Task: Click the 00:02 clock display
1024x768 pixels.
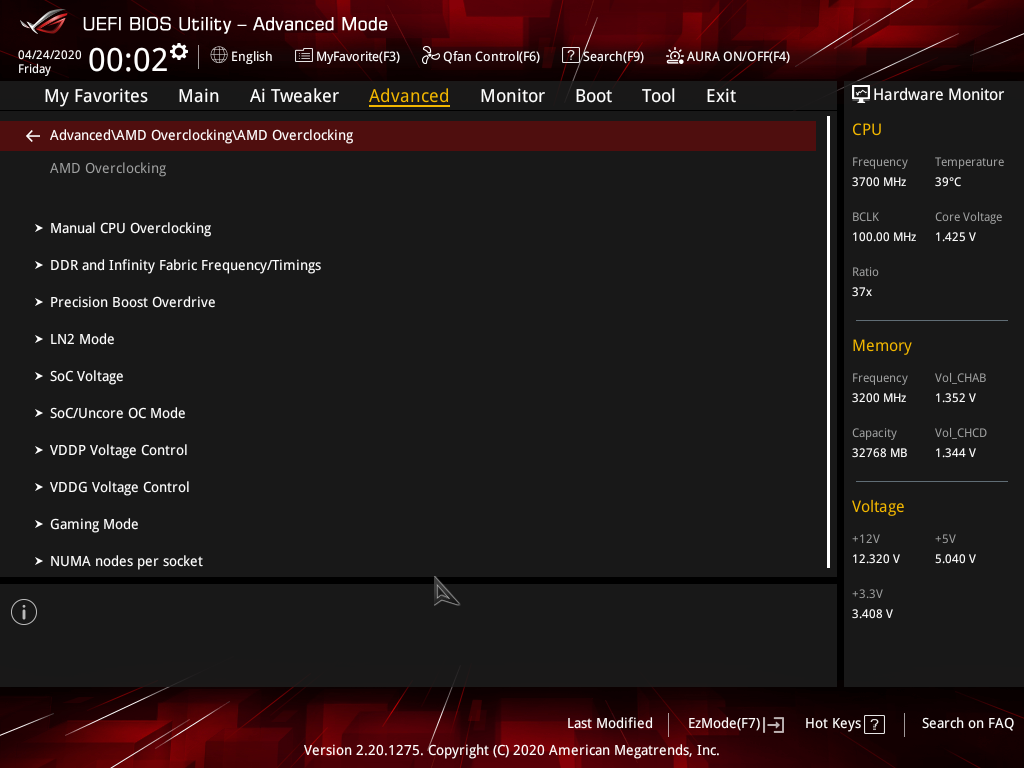Action: [x=128, y=59]
